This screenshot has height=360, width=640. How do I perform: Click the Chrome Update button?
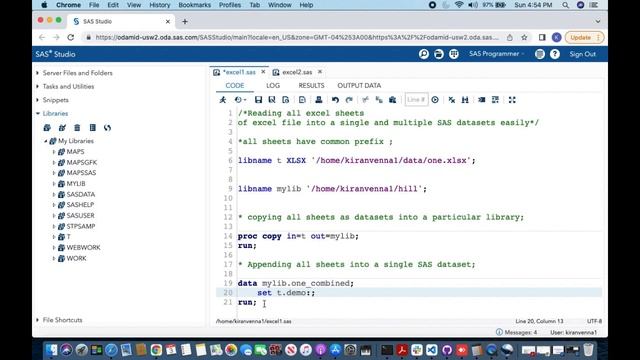[x=584, y=37]
